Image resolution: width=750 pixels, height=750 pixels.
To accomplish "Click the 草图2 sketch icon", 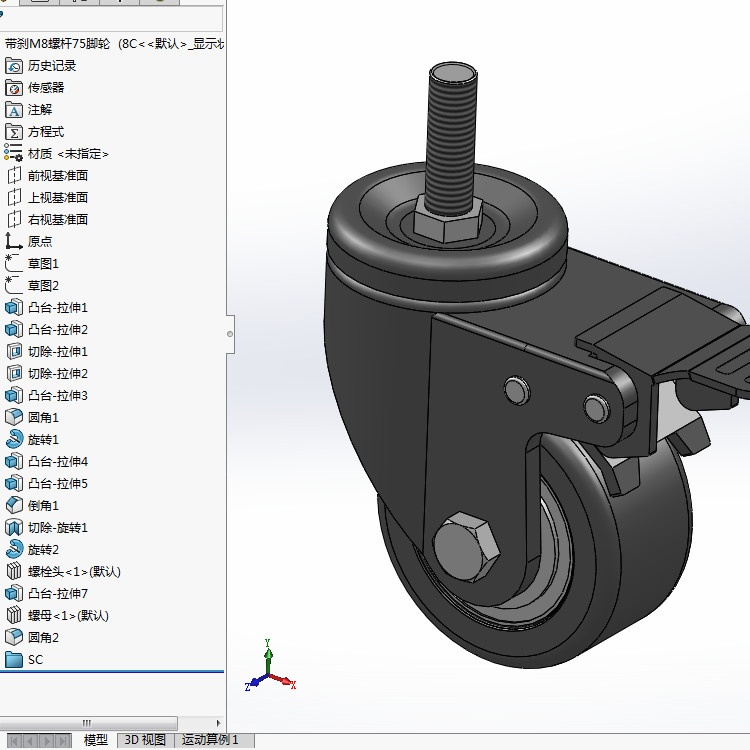I will click(14, 286).
